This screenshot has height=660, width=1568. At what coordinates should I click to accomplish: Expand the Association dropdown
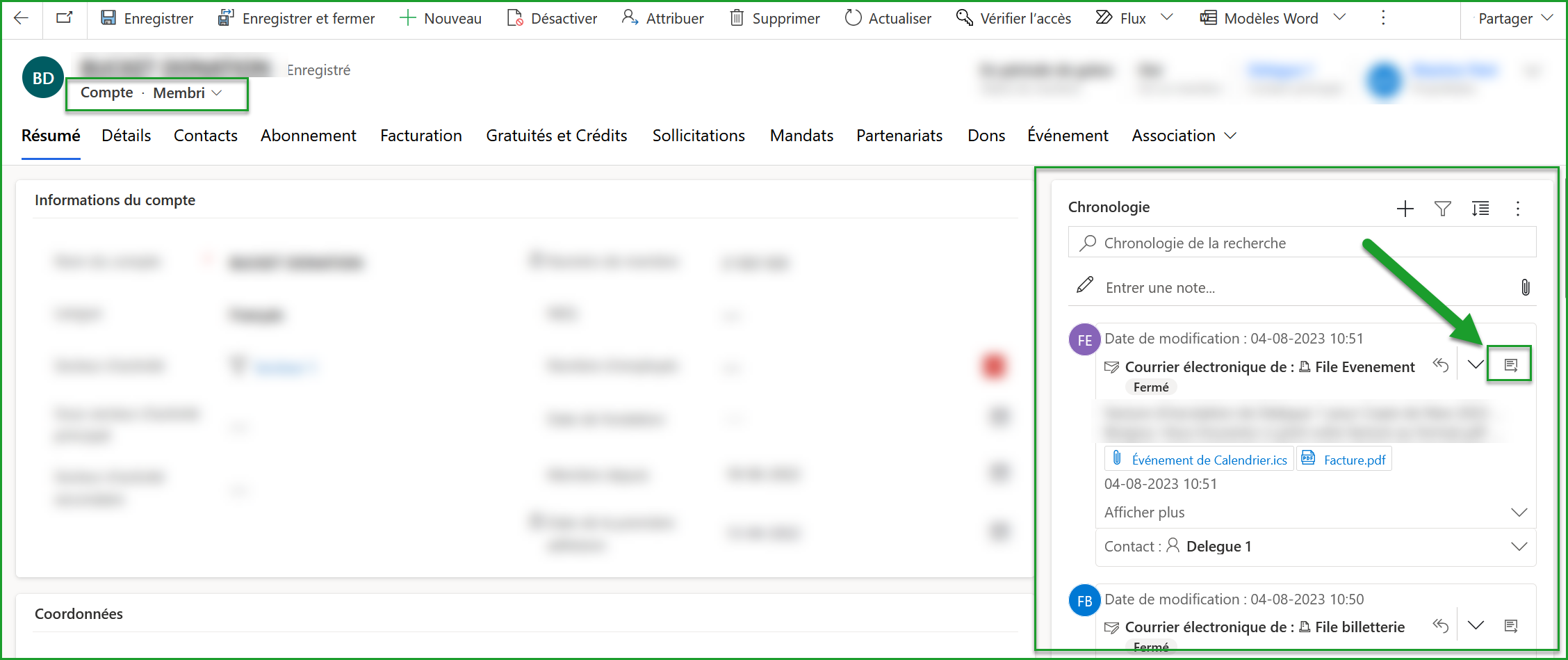1230,136
